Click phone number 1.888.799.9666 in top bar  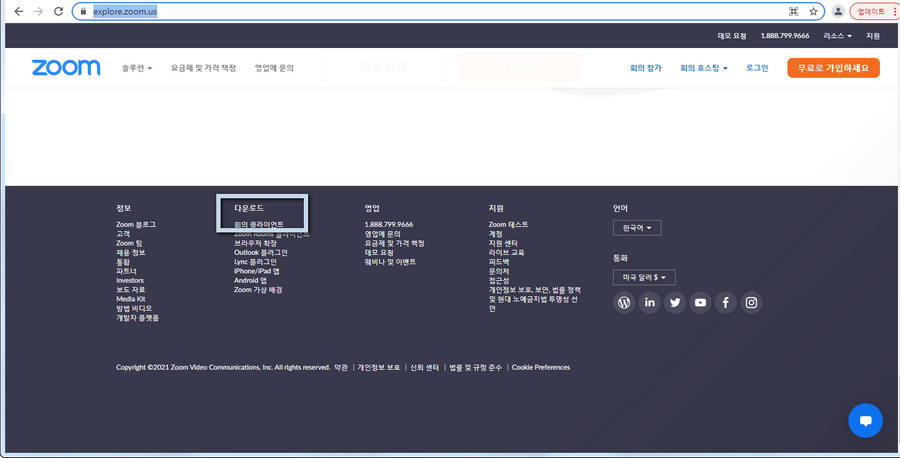click(x=785, y=36)
